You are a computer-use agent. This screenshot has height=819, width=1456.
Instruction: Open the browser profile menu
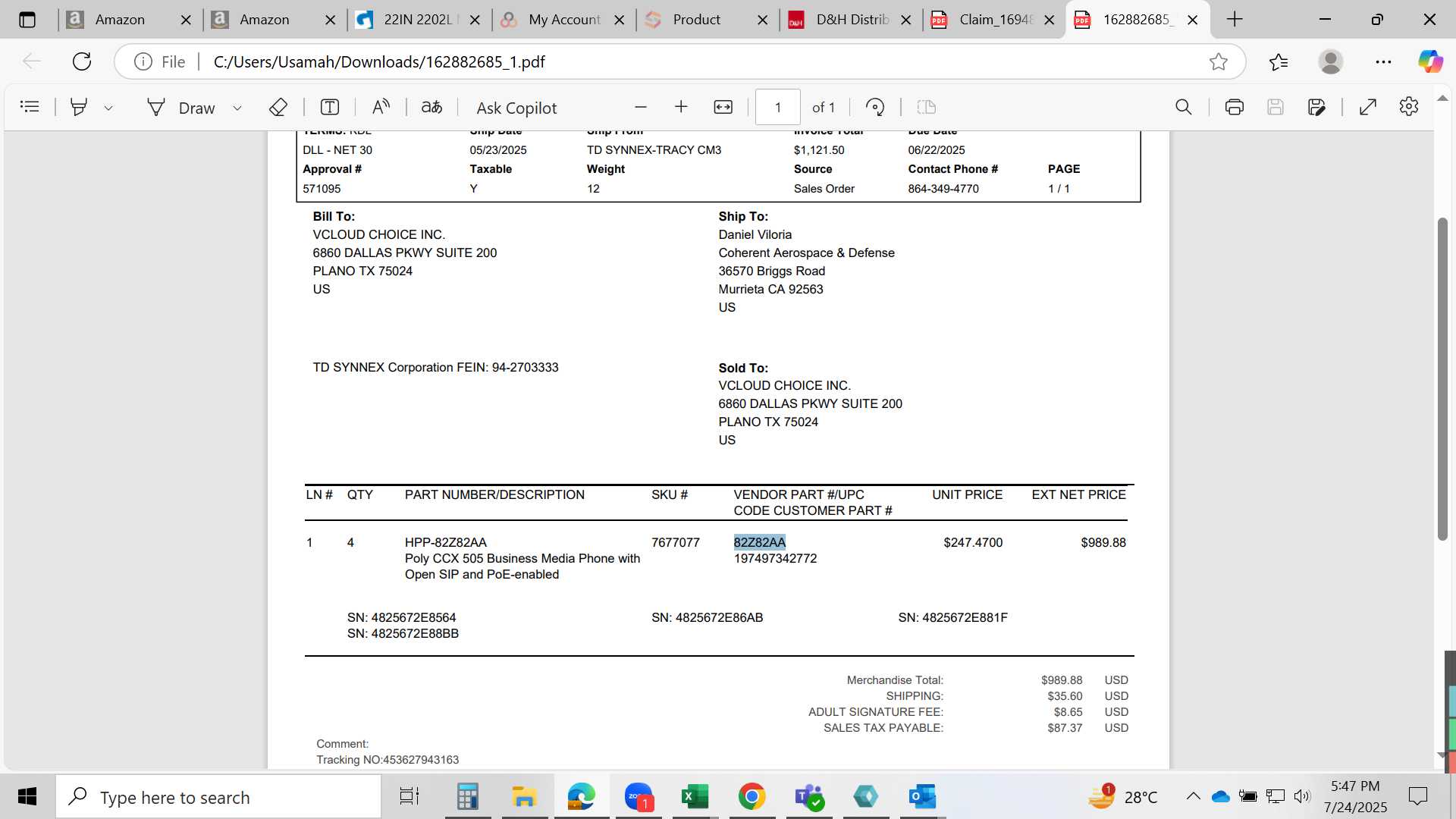point(1331,61)
